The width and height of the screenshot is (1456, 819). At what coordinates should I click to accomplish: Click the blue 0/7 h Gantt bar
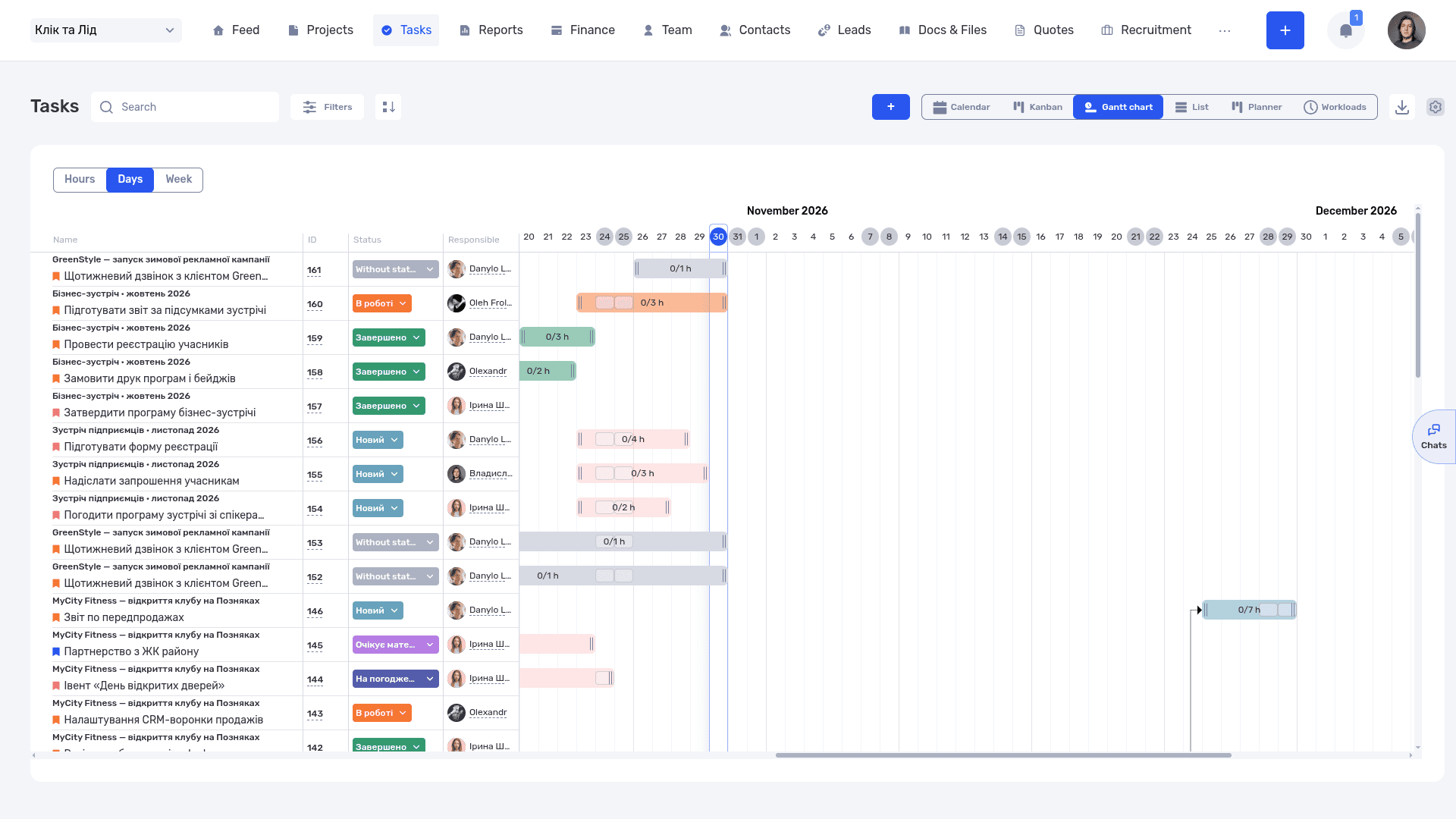click(x=1249, y=610)
